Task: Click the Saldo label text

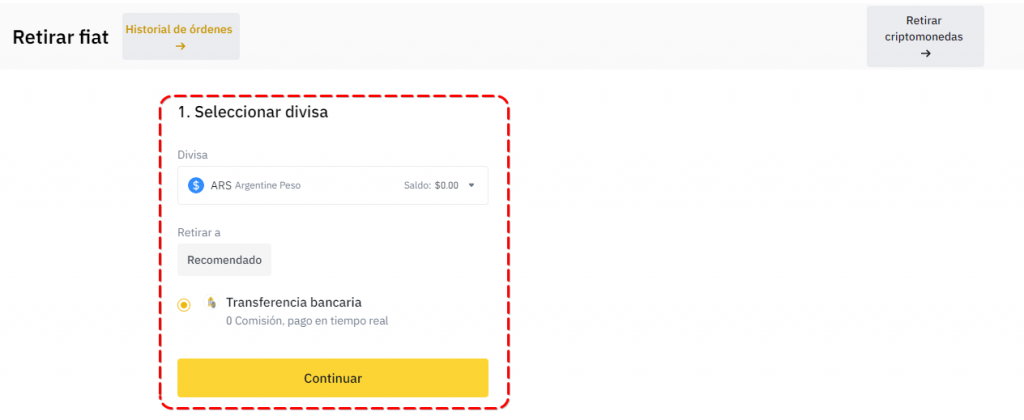Action: [x=416, y=186]
